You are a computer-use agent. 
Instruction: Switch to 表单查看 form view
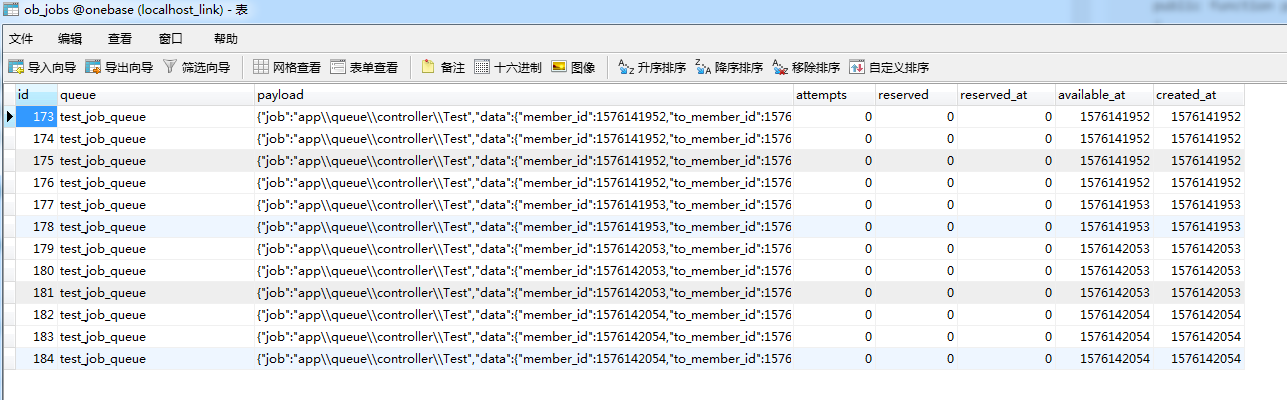(x=364, y=68)
